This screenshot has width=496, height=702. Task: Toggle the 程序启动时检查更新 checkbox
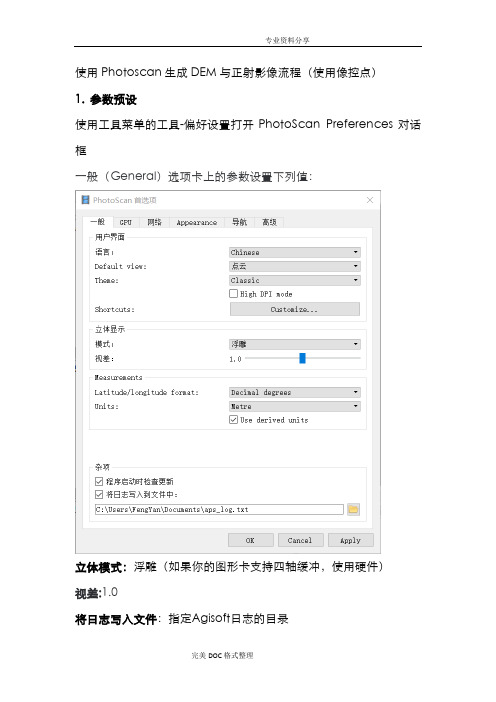(99, 481)
